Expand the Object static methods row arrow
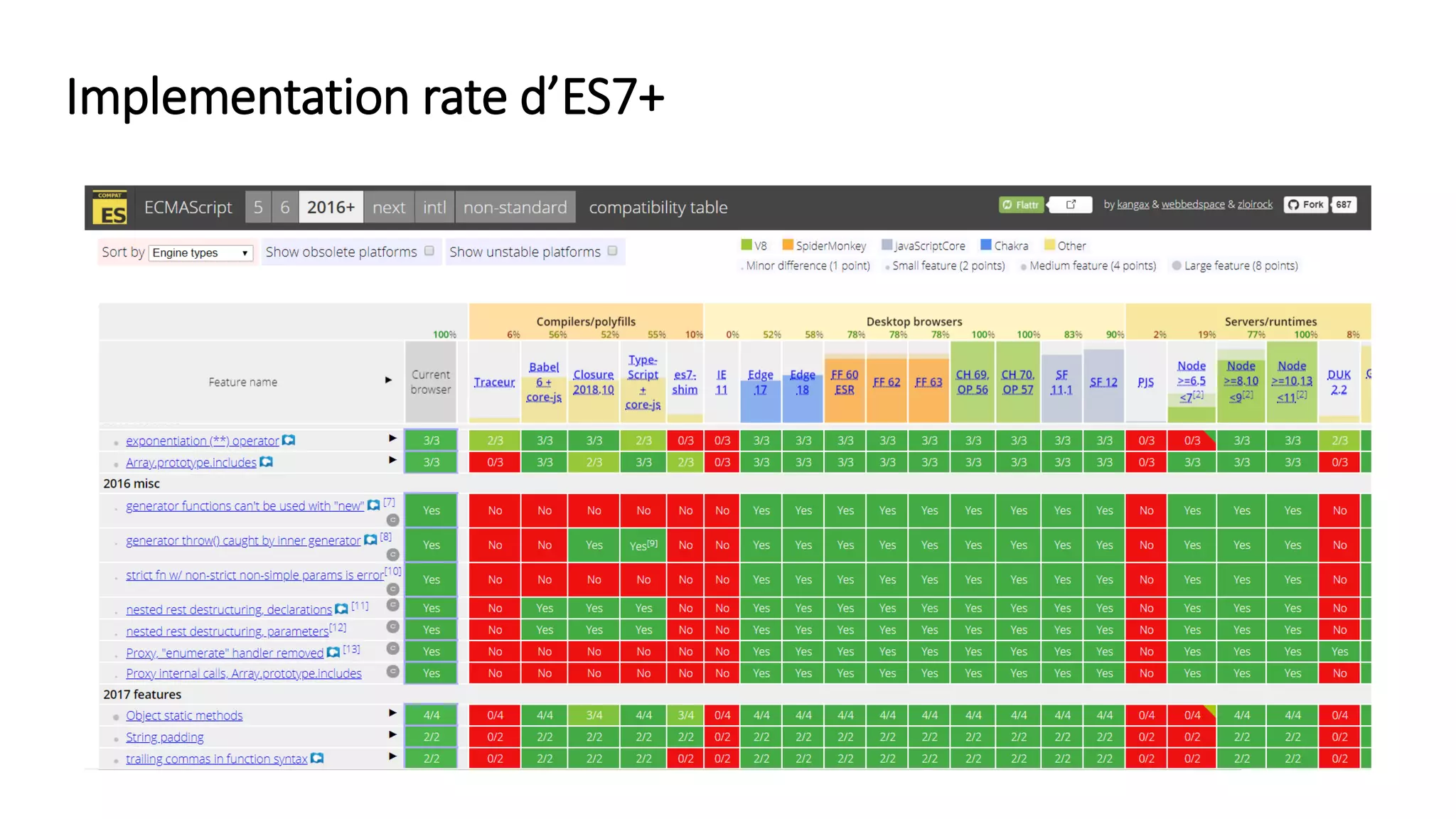Screen dimensions: 1456x819 click(392, 712)
